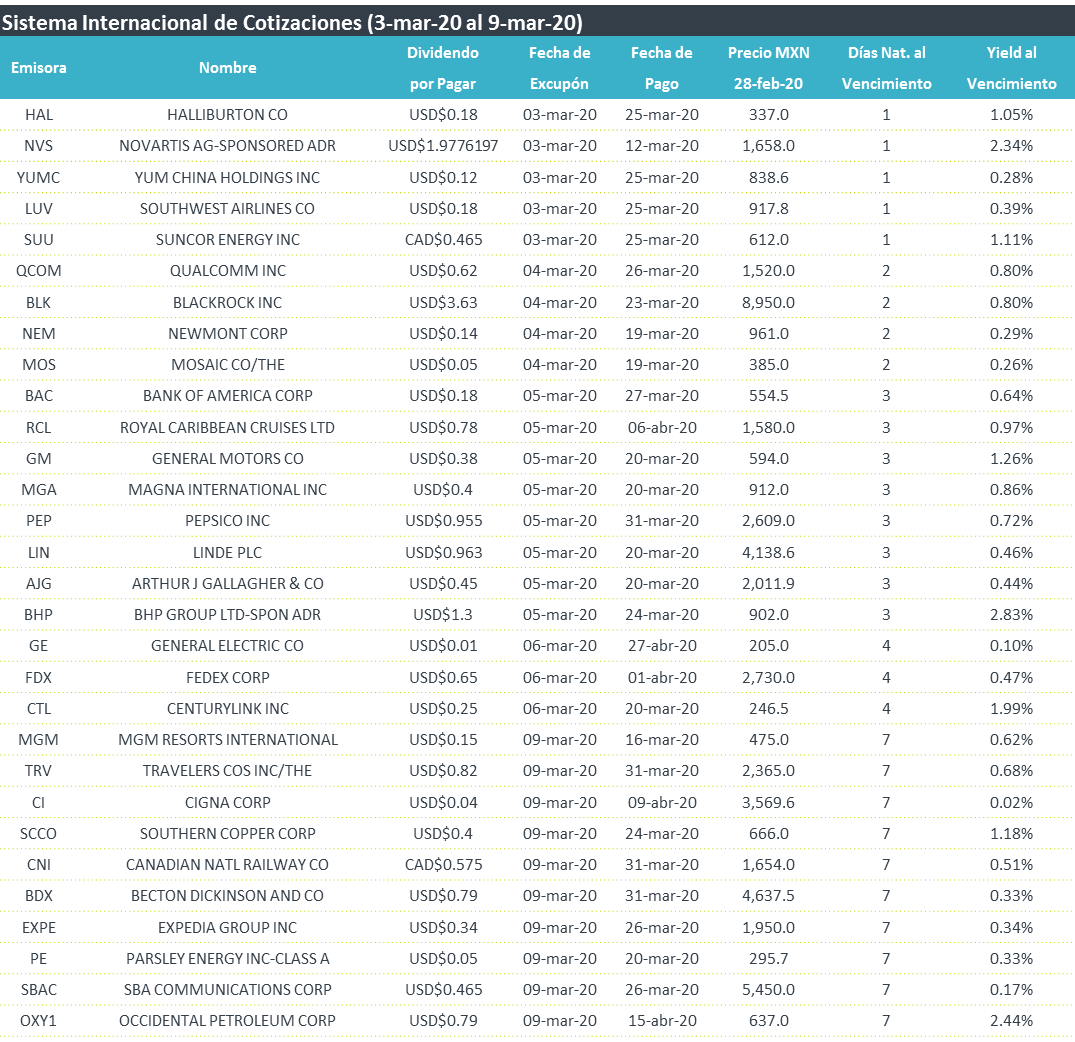Click the 'Días Nat. al Vencimiento' header
The image size is (1075, 1042).
pos(886,68)
